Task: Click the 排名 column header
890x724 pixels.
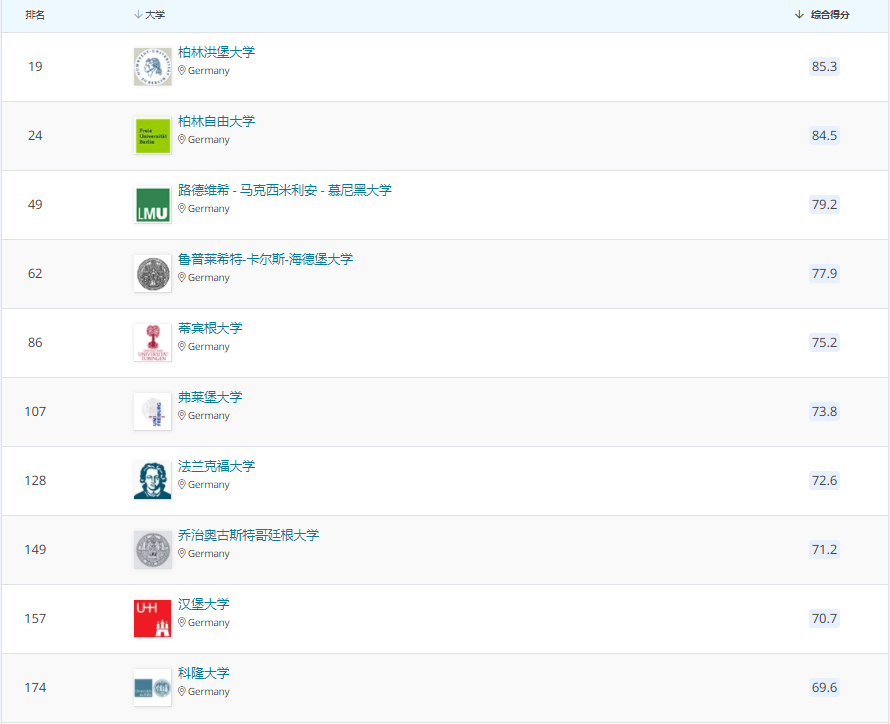Action: pyautogui.click(x=35, y=15)
